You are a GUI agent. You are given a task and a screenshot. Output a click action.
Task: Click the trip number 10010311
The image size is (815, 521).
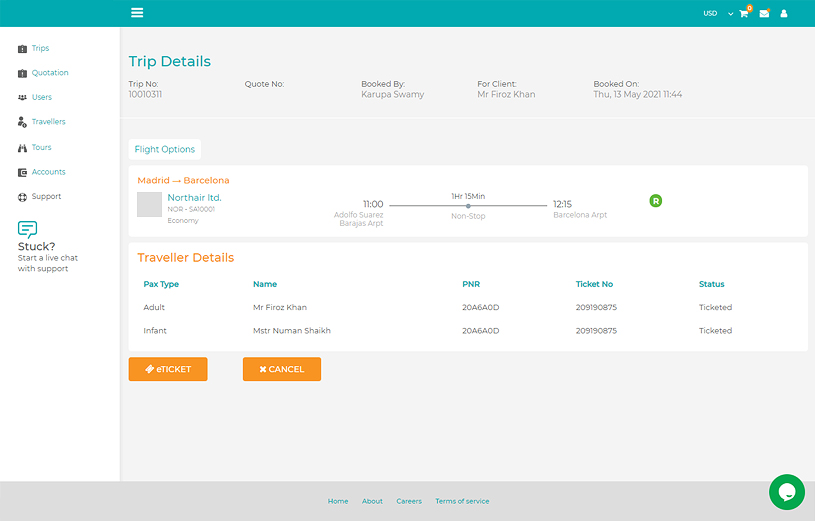[x=146, y=94]
